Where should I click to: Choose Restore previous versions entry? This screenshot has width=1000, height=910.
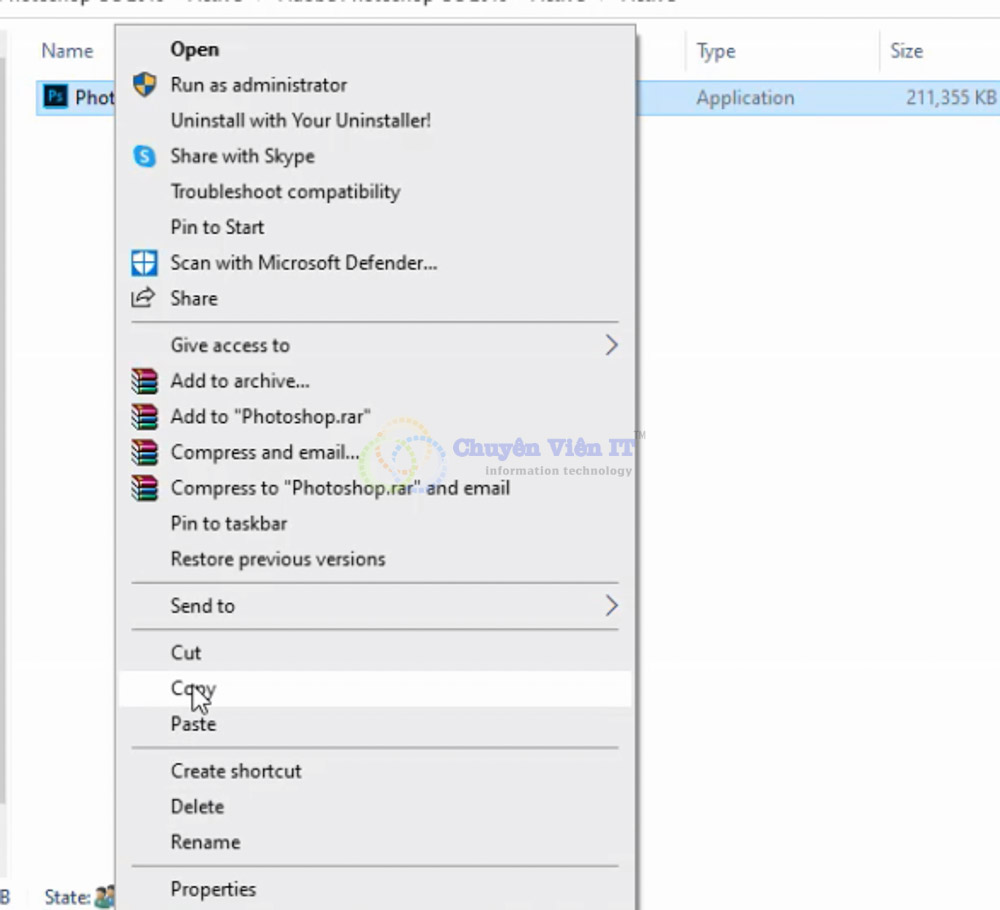(278, 559)
